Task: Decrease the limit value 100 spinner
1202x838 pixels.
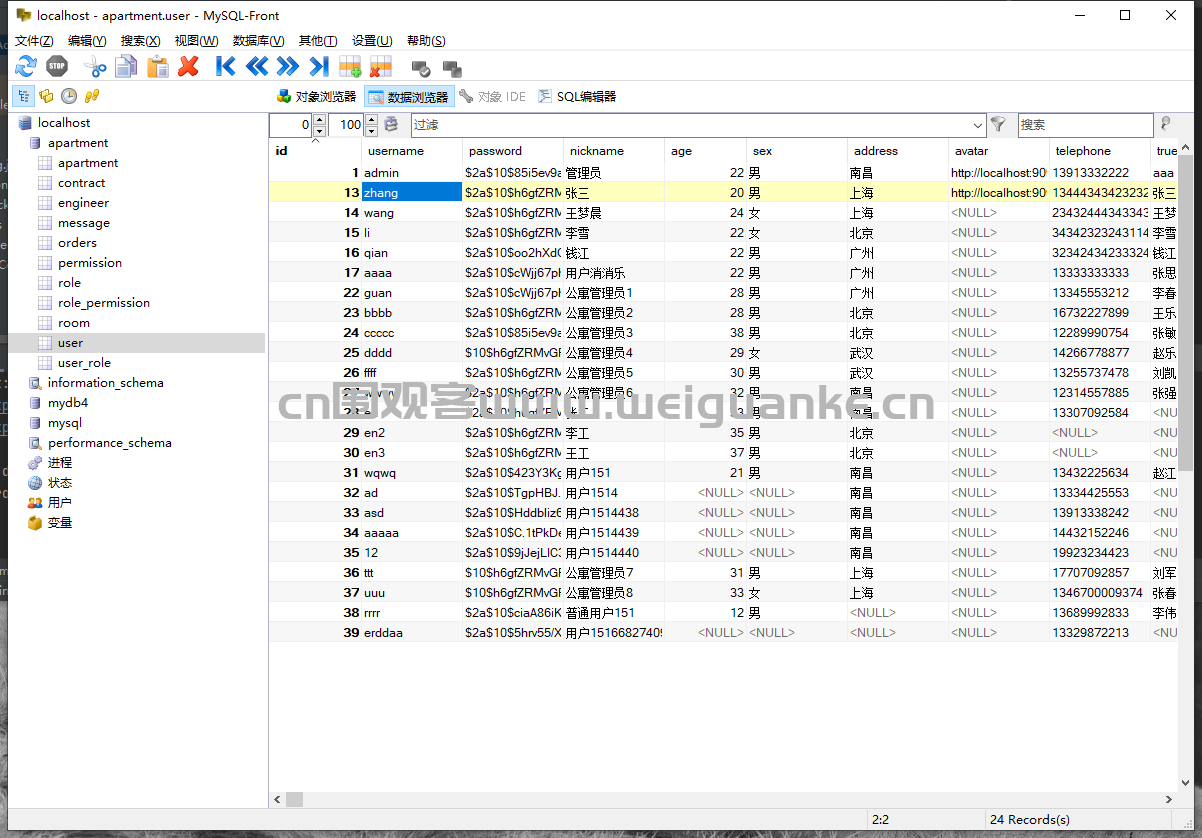Action: tap(371, 131)
